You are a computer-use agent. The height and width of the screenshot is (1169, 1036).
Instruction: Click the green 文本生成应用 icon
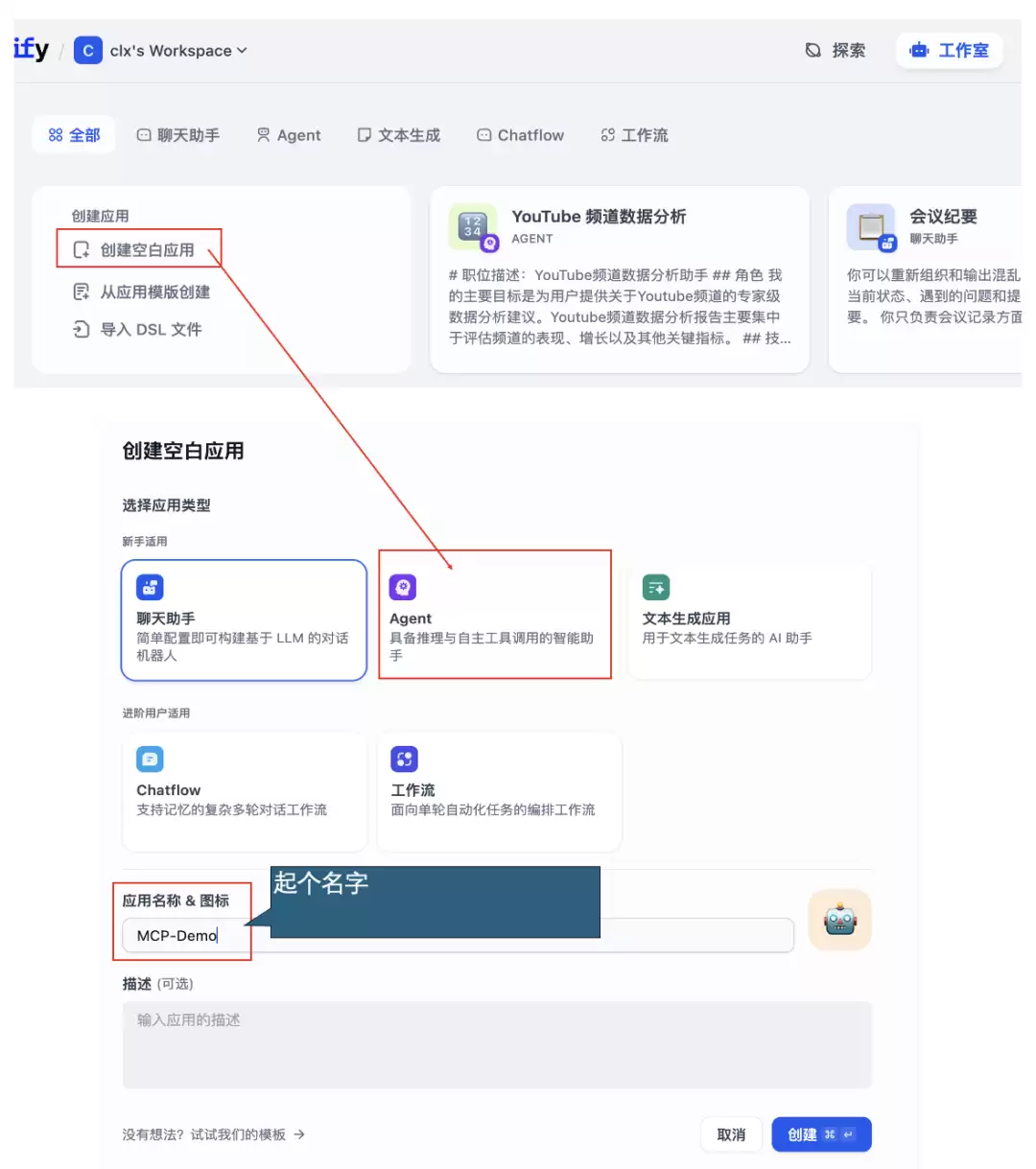click(x=656, y=587)
